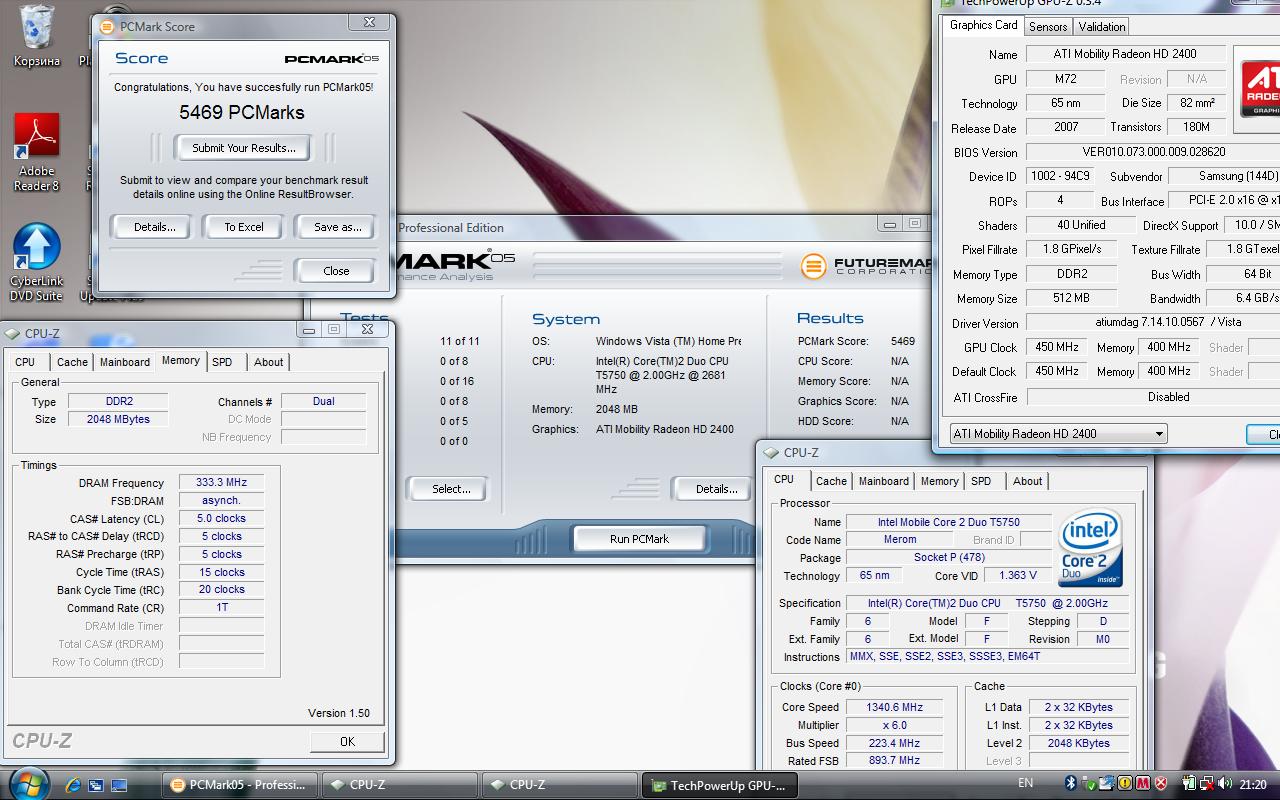The width and height of the screenshot is (1280, 800).
Task: Click the CPU-Z Memory window title bar icon
Action: coord(13,333)
